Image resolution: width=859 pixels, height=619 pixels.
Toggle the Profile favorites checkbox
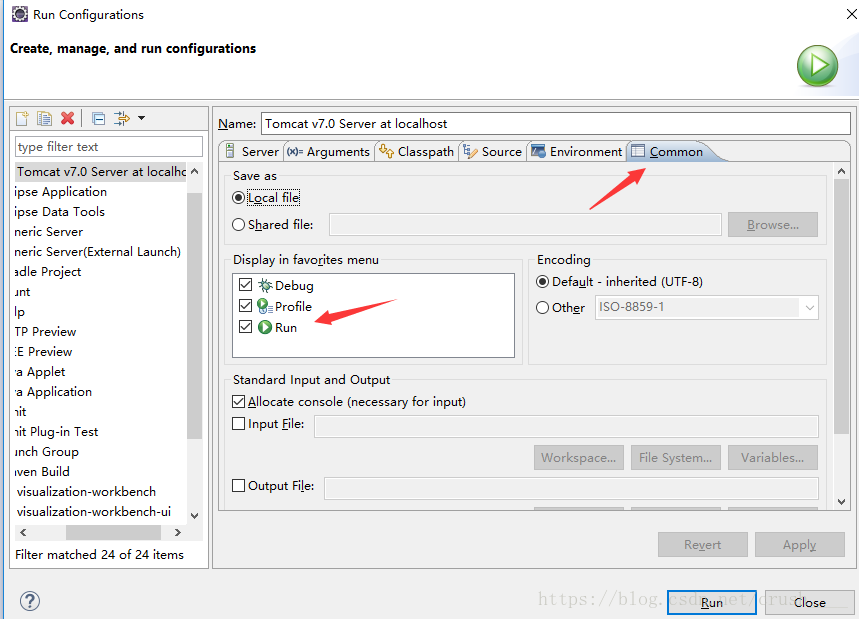[x=245, y=306]
